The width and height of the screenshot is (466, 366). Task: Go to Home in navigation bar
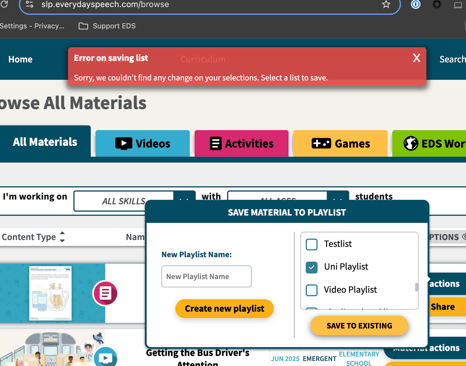click(x=20, y=59)
